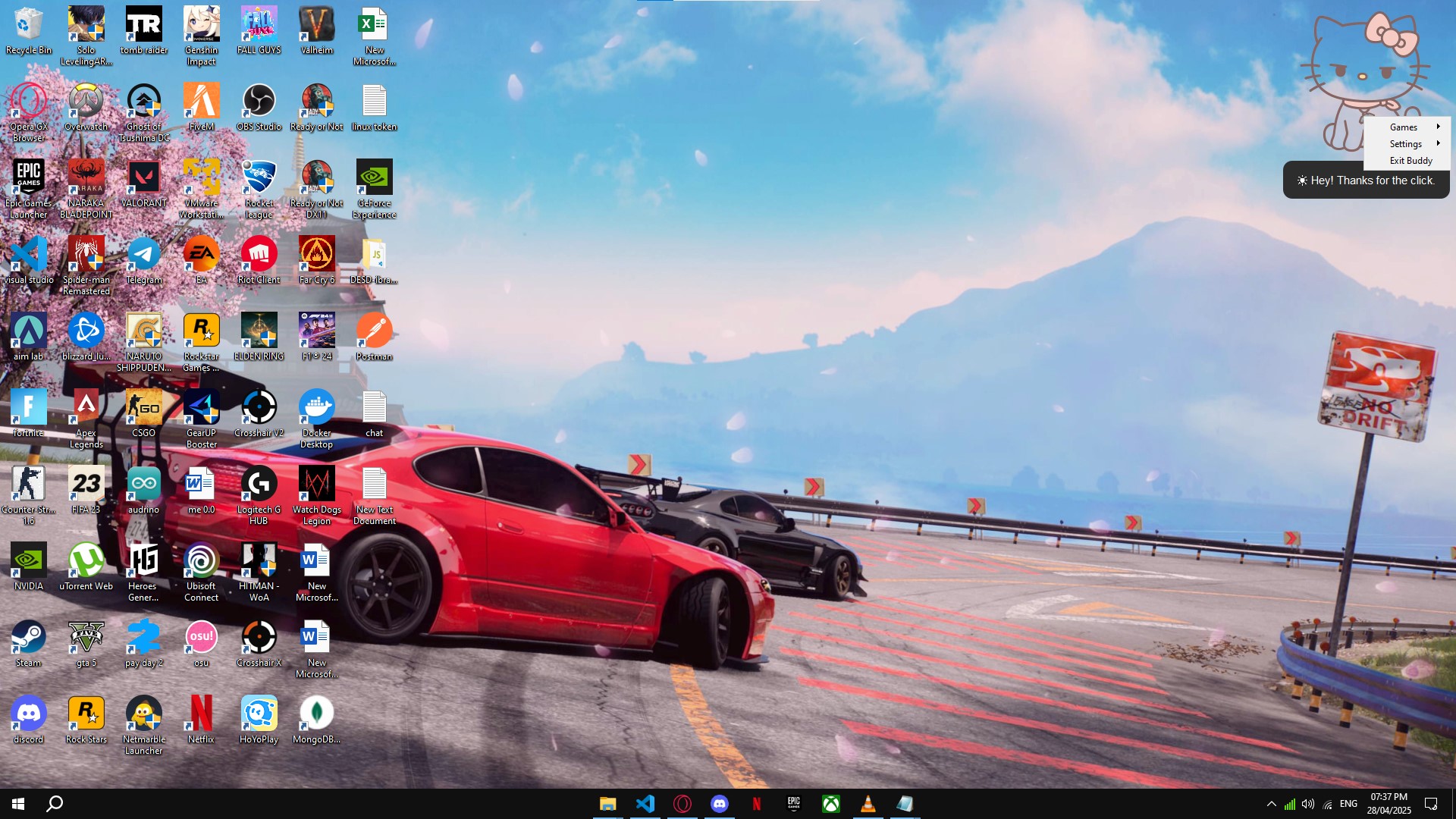Open Discord from the taskbar

point(719,804)
